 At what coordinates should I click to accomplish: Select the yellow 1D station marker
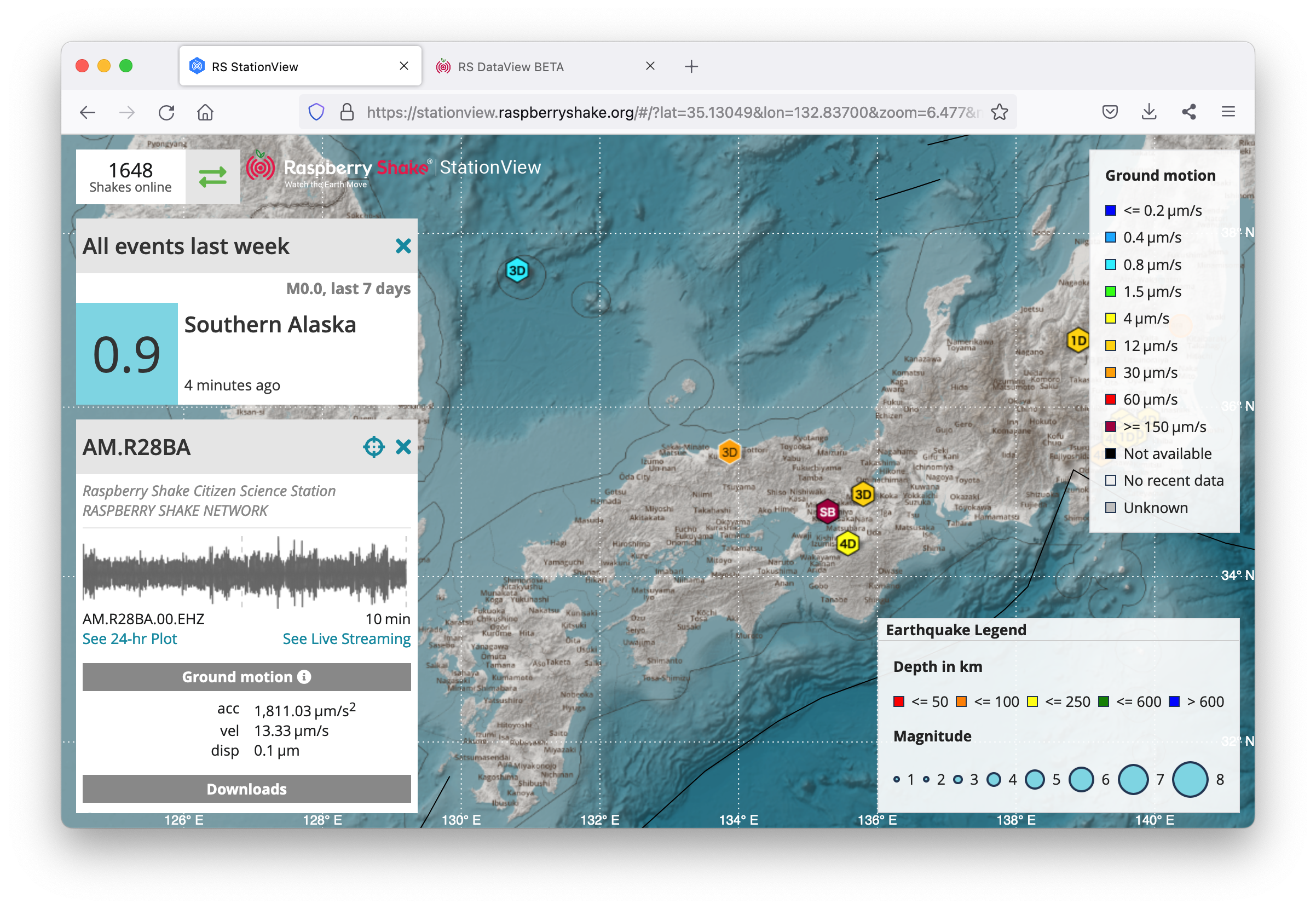[1077, 341]
